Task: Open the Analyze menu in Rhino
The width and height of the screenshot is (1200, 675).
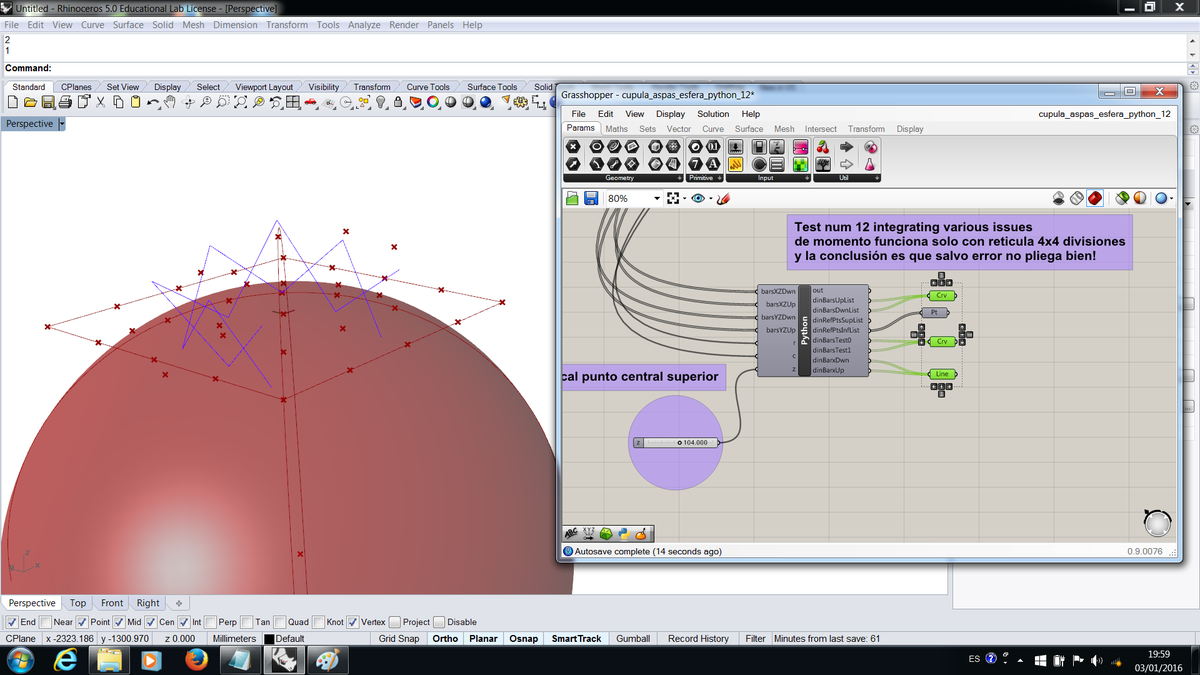Action: coord(364,25)
